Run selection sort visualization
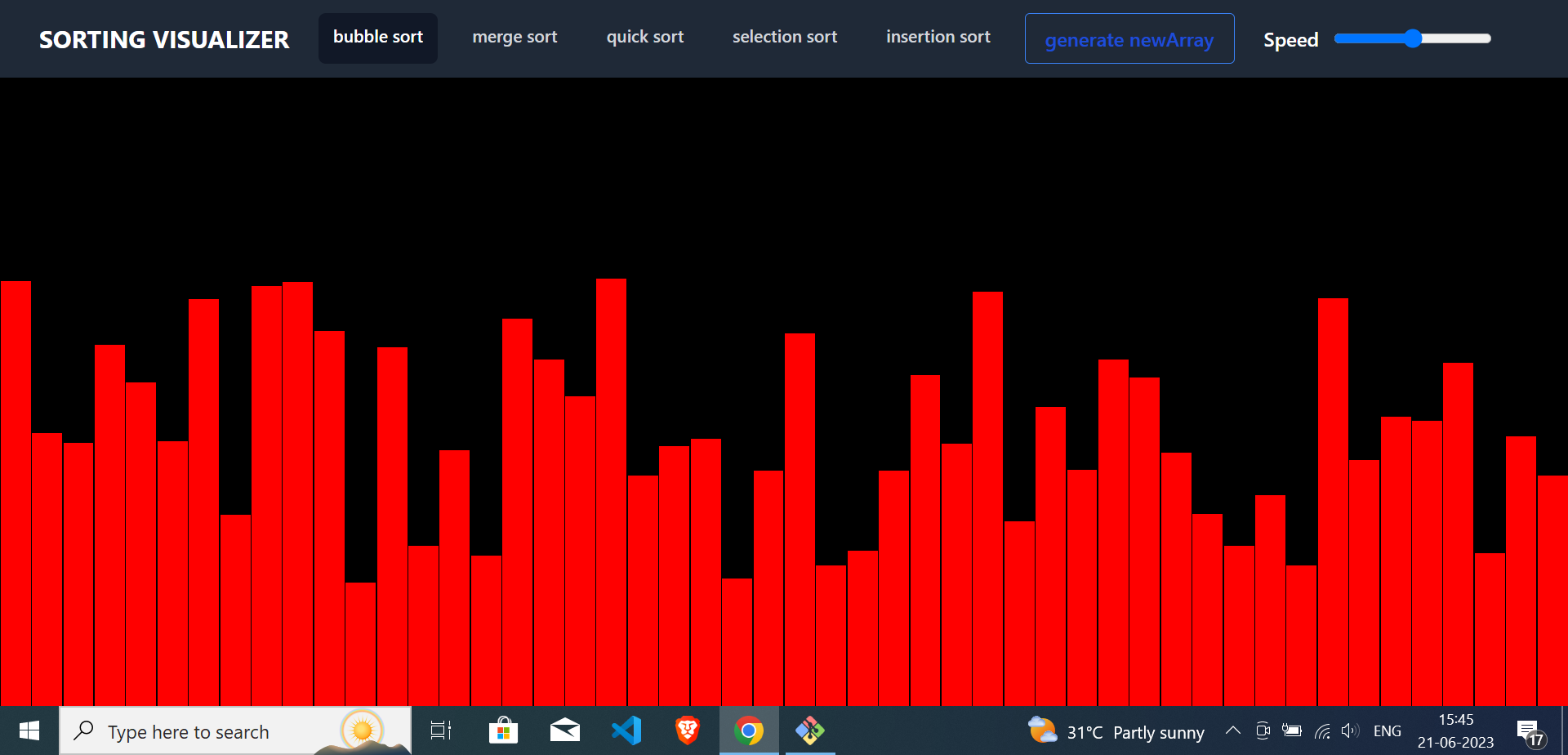 click(x=785, y=37)
